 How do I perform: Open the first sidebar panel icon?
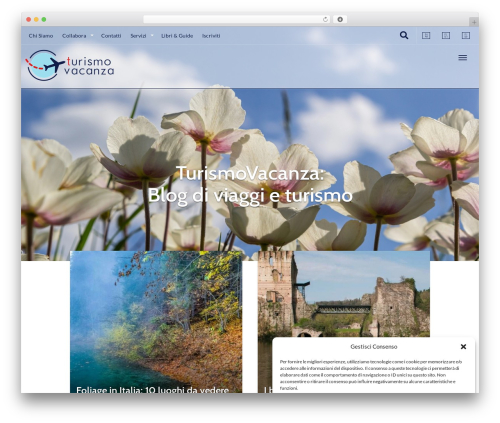(426, 35)
